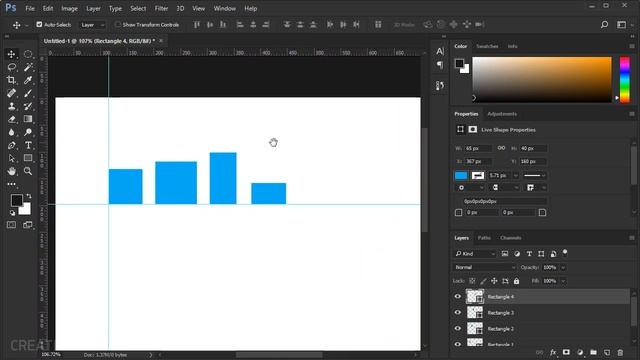Viewport: 640px width, 360px height.
Task: Open the Fill value dropdown arrow
Action: (x=563, y=281)
